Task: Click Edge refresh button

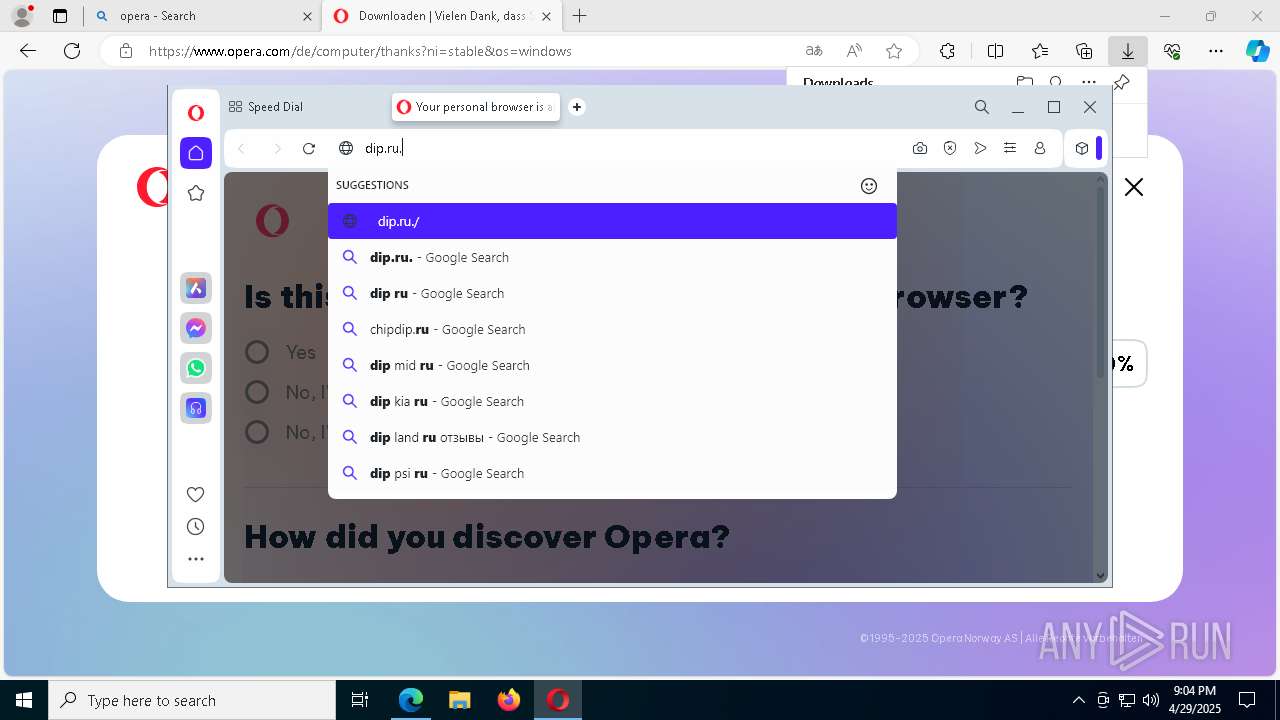Action: click(72, 51)
